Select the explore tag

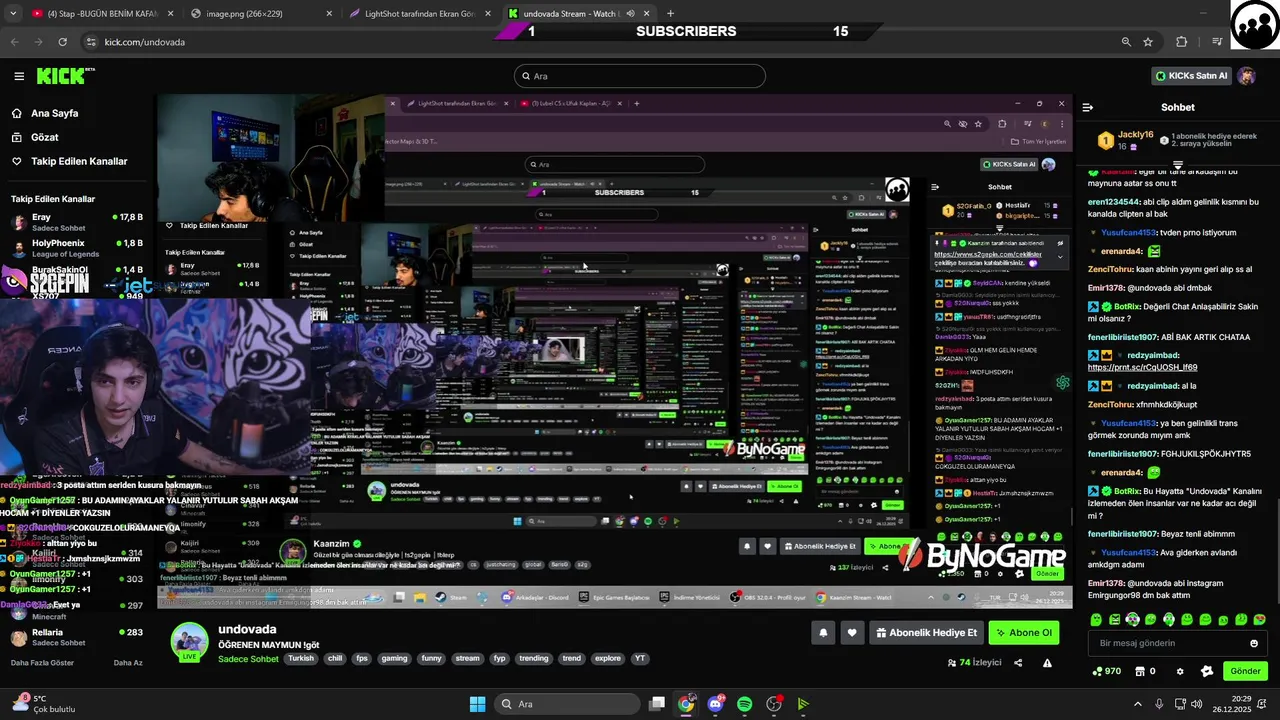click(608, 658)
